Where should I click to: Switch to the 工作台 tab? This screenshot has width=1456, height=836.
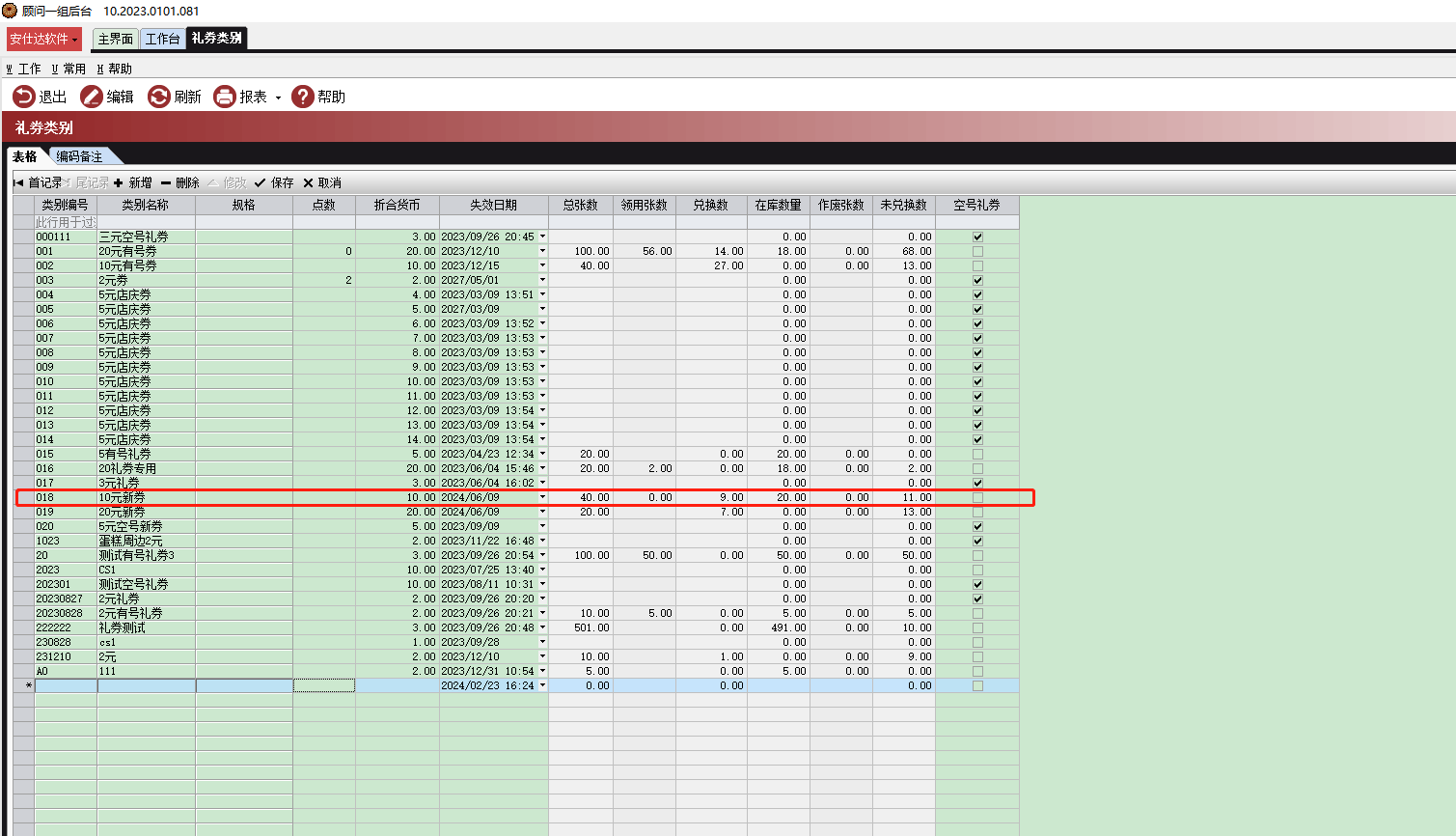(162, 39)
